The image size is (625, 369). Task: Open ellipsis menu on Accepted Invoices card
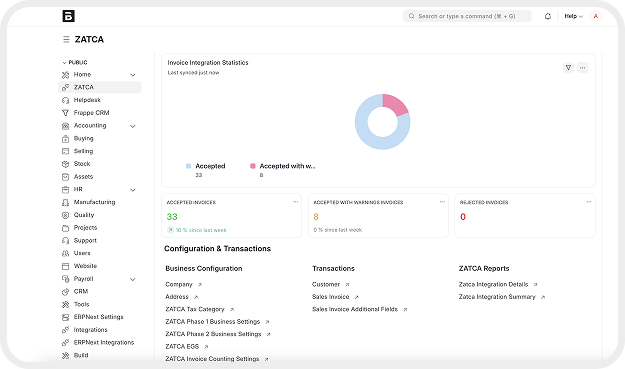pos(295,202)
